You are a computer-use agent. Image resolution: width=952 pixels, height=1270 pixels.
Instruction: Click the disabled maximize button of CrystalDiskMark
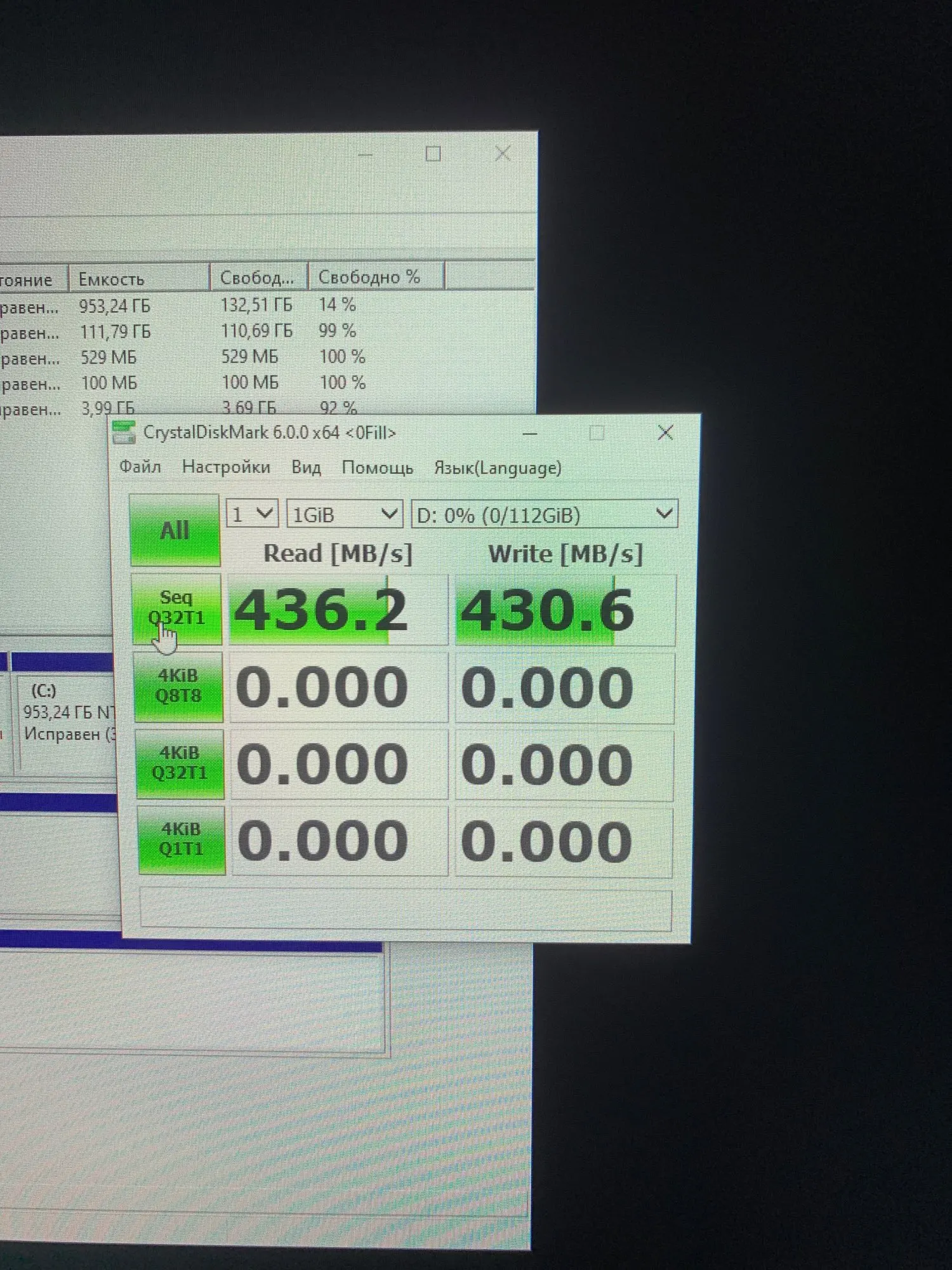click(x=597, y=433)
